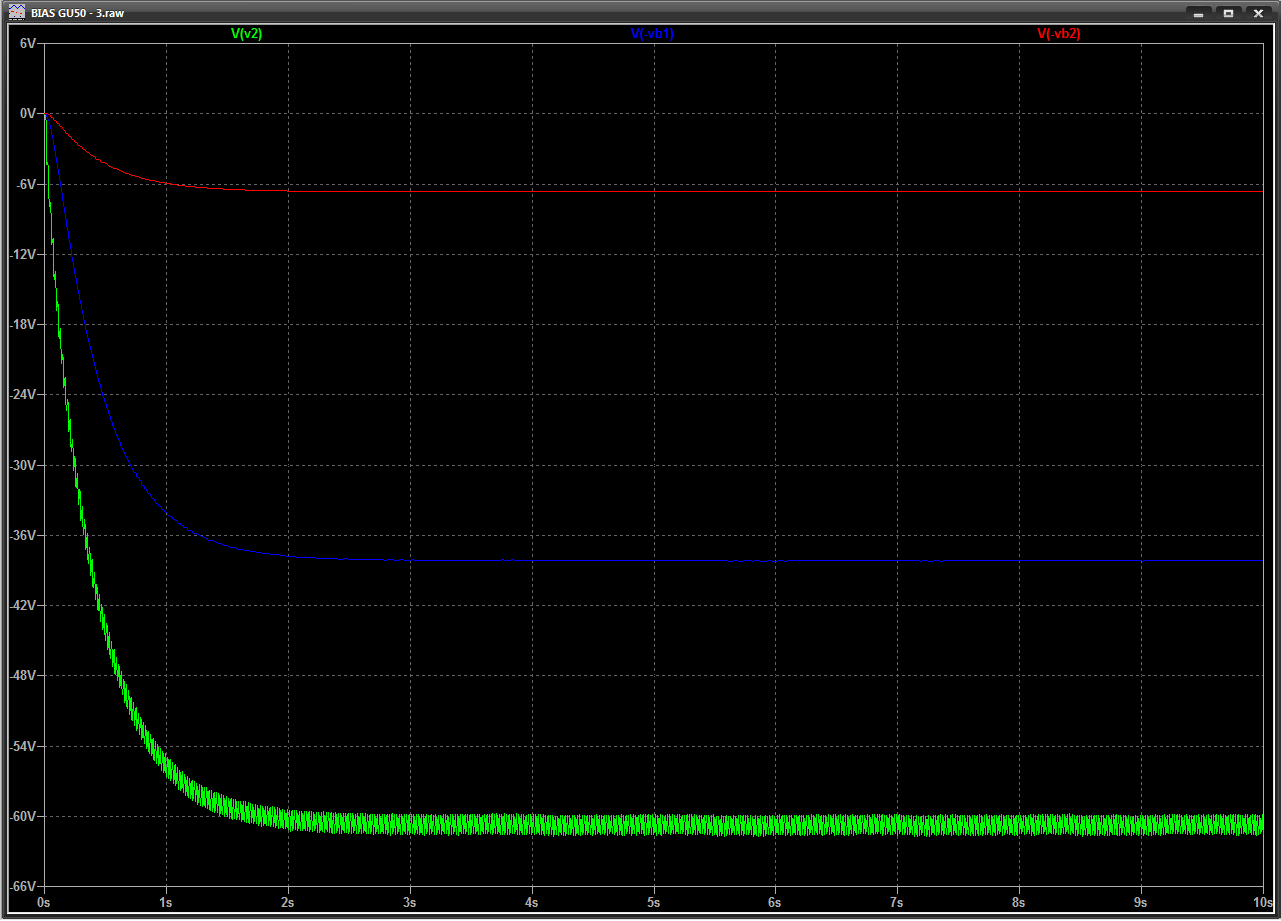Click the 0V tick label on vertical axis
Screen dimensions: 1281x921
point(28,114)
